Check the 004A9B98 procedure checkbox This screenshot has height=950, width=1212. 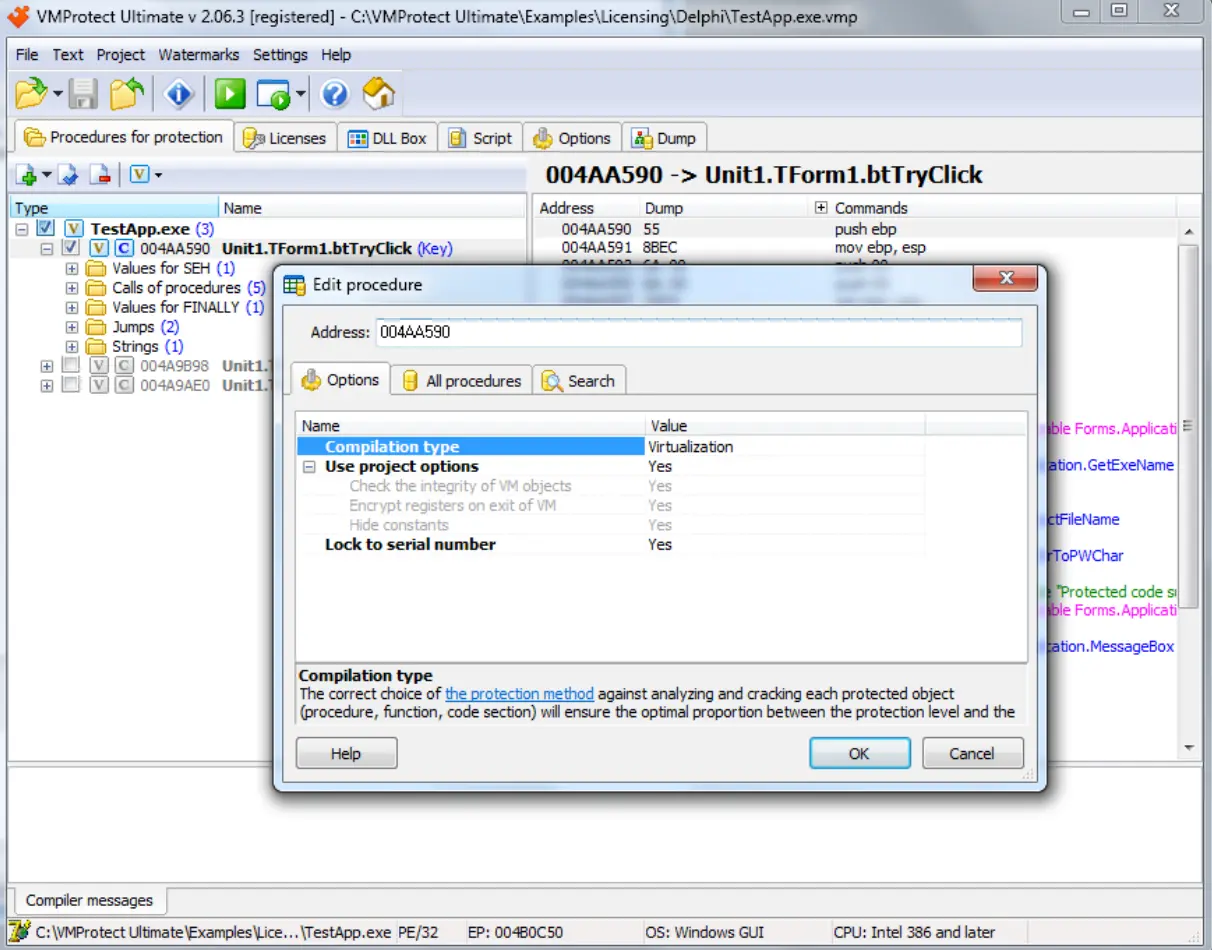click(70, 366)
